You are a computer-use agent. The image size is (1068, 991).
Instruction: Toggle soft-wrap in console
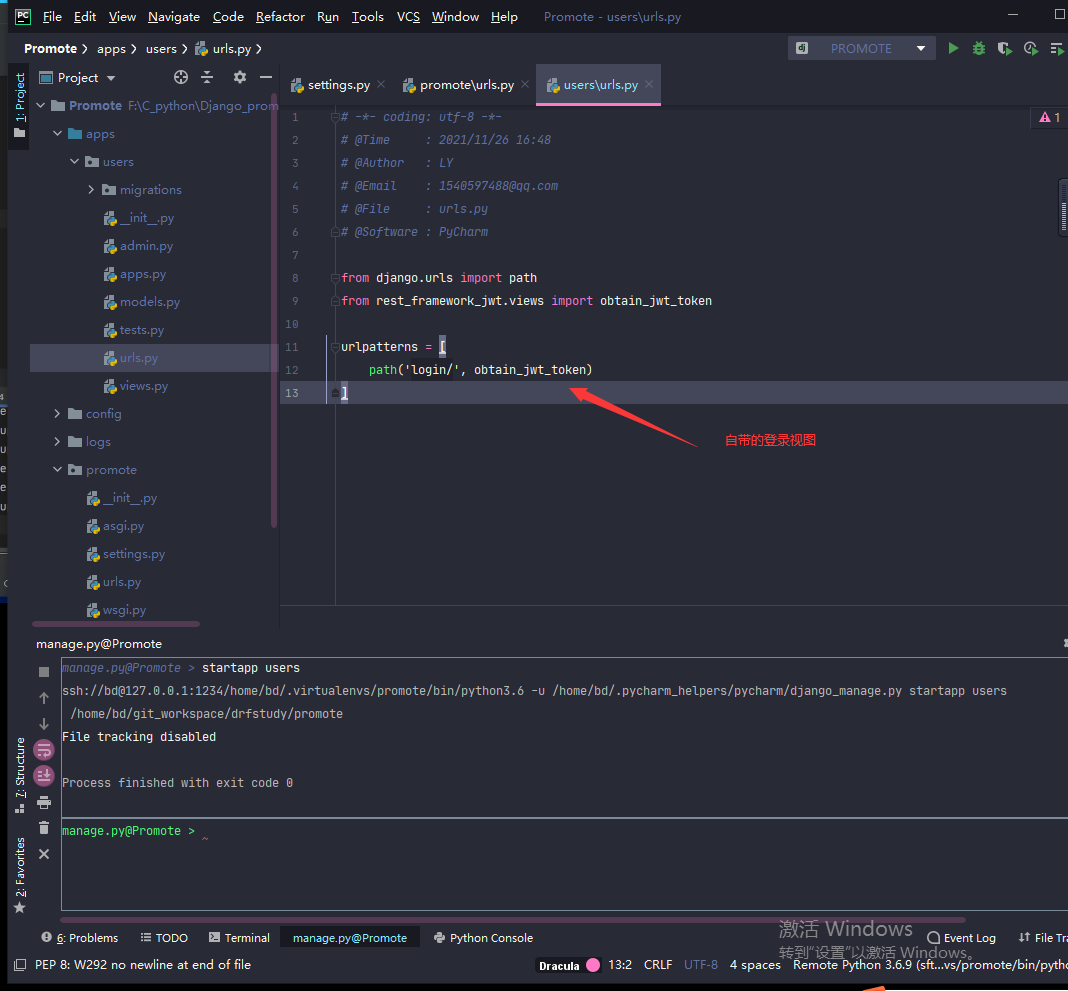pyautogui.click(x=44, y=750)
